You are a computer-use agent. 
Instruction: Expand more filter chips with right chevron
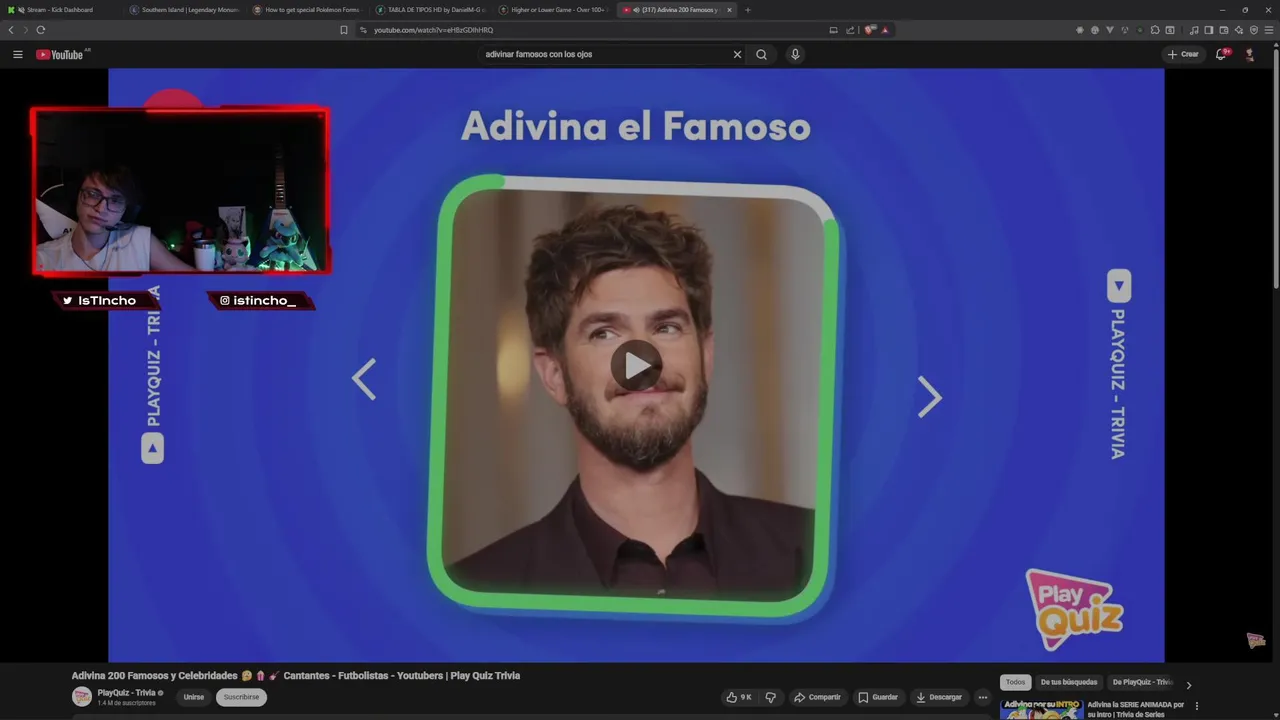click(1188, 685)
